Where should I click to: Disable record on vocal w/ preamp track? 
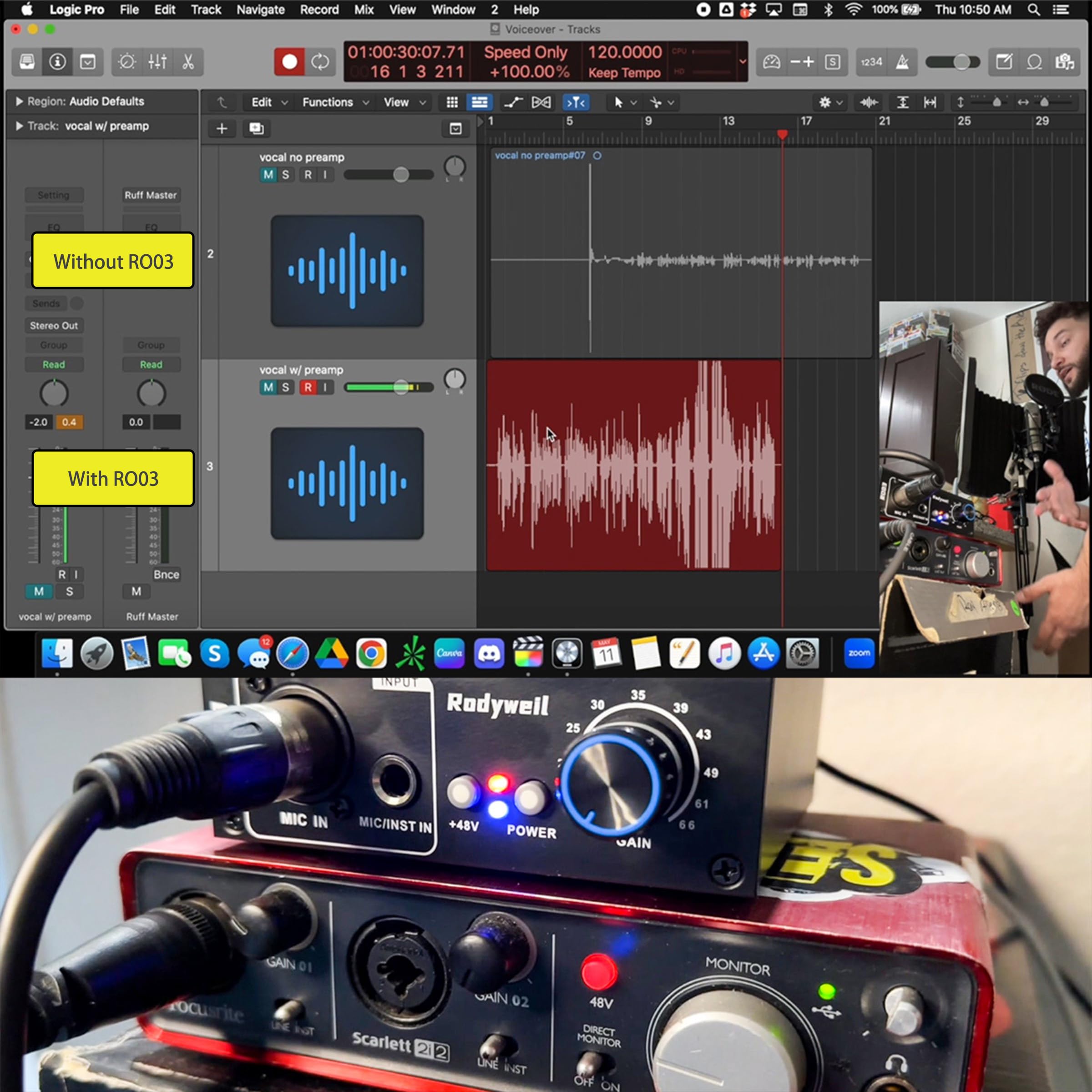(308, 387)
